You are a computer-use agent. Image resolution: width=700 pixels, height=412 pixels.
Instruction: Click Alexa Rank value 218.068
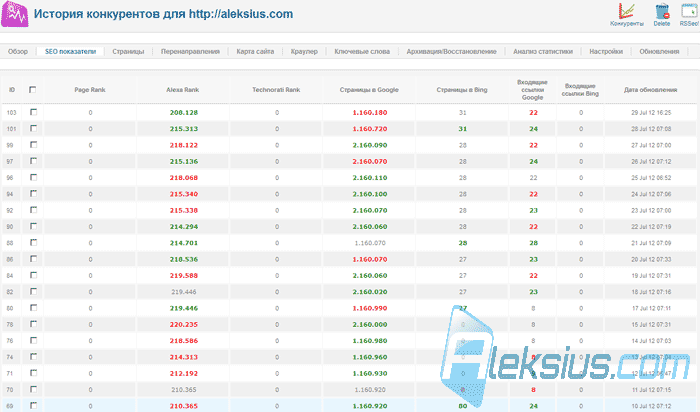183,178
